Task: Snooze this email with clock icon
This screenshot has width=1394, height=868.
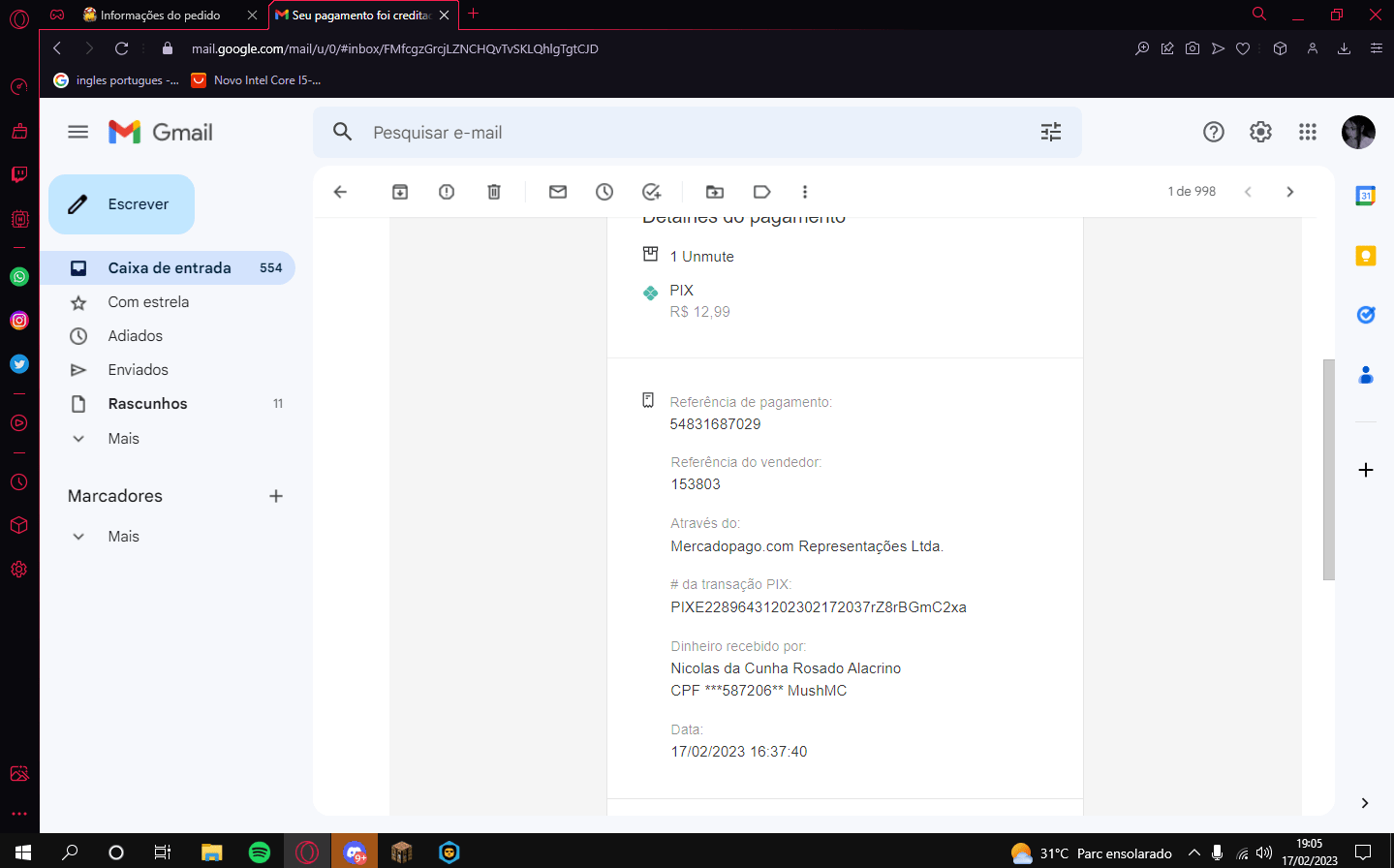Action: [604, 192]
